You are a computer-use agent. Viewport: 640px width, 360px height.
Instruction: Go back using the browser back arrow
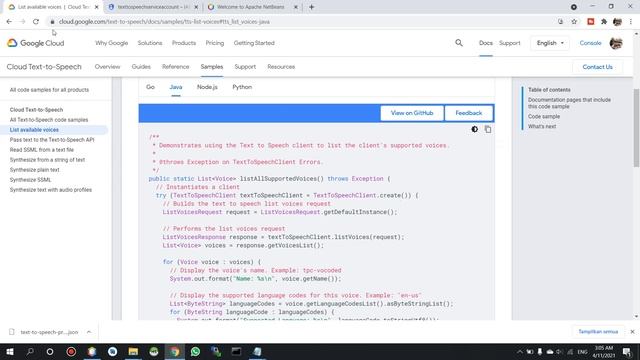coord(9,22)
